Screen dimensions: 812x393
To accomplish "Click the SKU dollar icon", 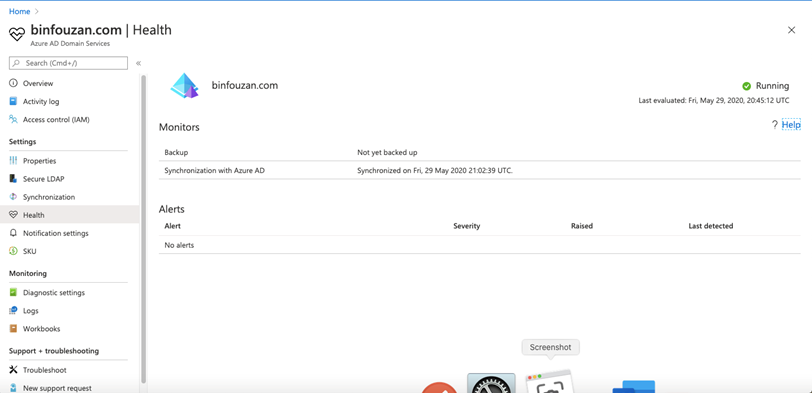I will pyautogui.click(x=13, y=252).
